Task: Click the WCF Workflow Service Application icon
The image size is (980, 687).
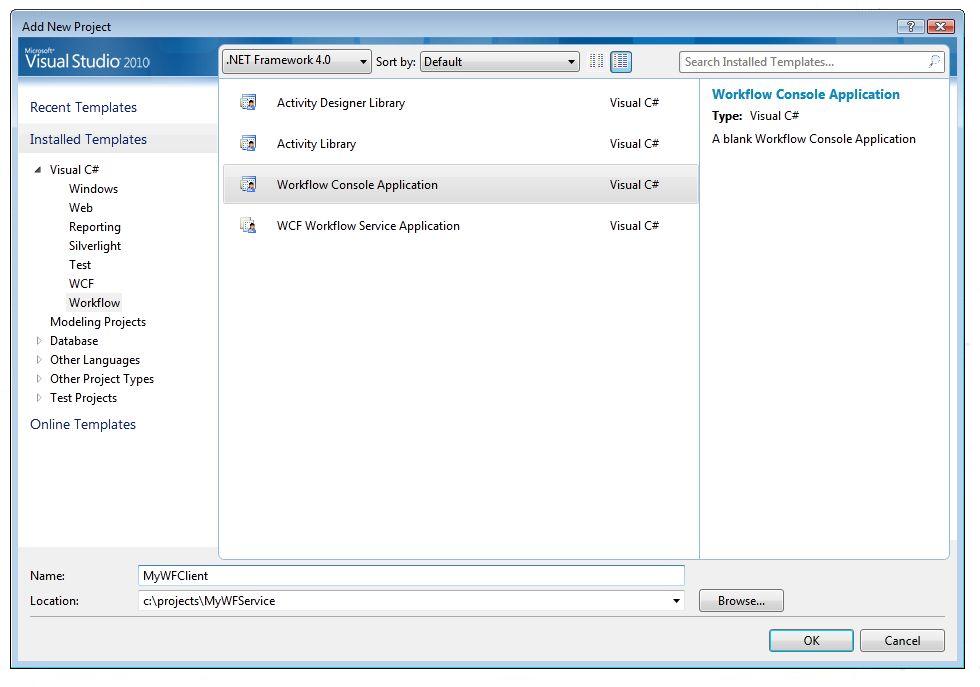Action: tap(248, 225)
